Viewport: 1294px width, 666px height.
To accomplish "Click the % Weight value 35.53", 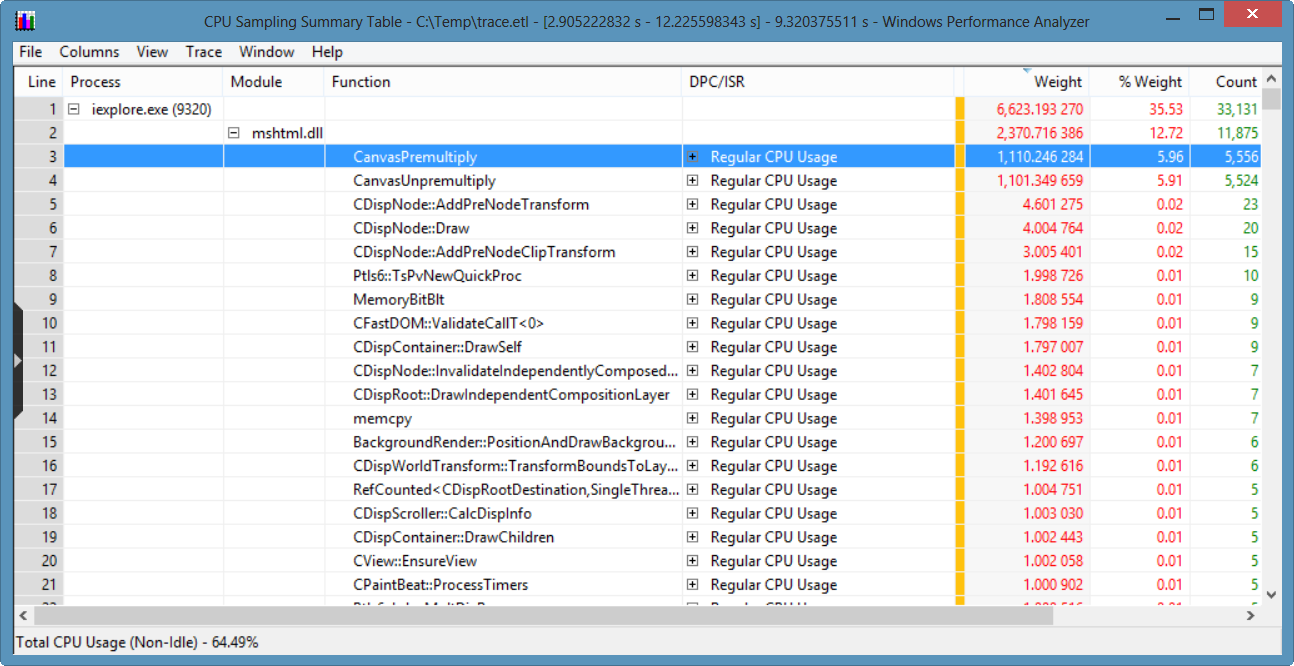I will coord(1166,109).
